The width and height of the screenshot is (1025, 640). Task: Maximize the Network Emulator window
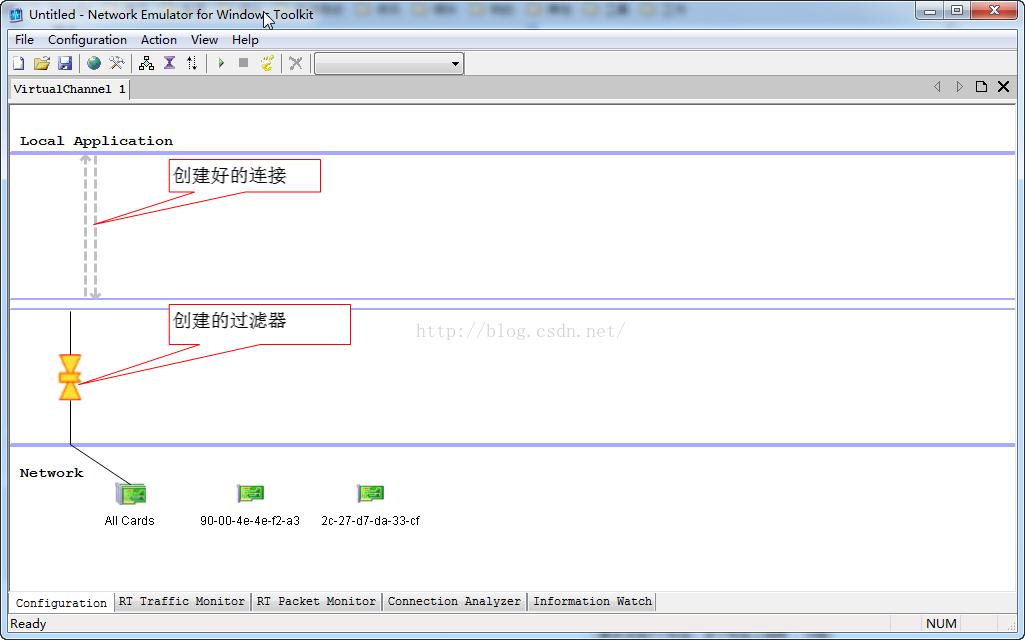click(957, 10)
